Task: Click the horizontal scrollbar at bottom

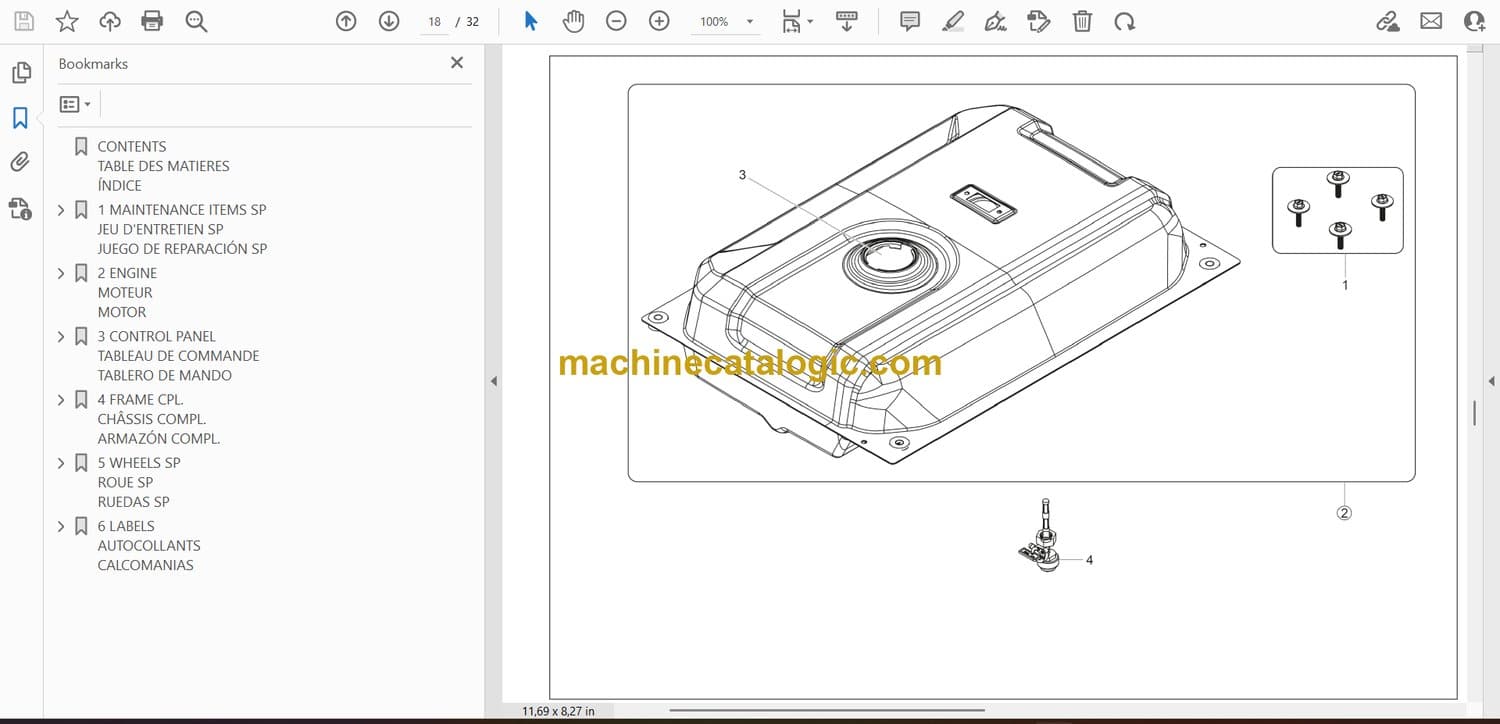Action: [826, 711]
